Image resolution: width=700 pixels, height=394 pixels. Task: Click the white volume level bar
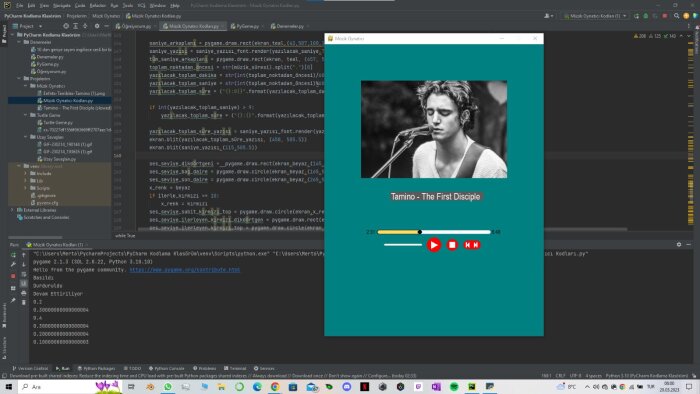pyautogui.click(x=403, y=245)
